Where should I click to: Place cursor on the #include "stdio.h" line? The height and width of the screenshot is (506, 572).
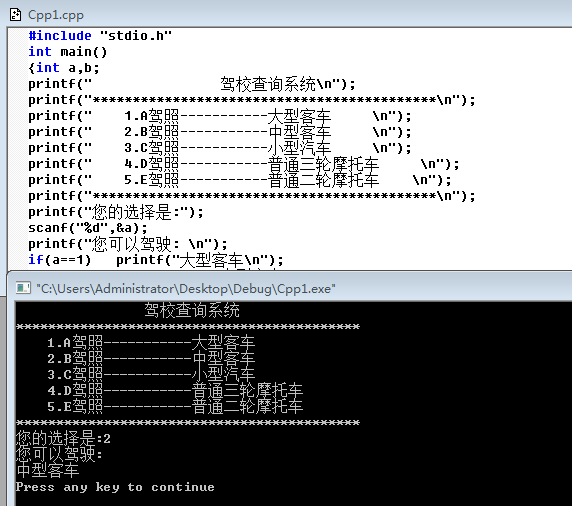[100, 36]
